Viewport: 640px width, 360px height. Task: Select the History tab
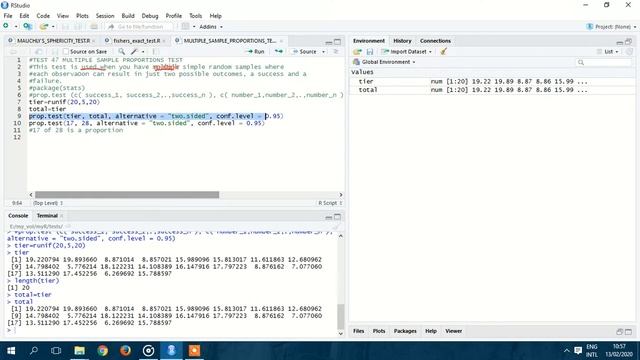tap(402, 41)
